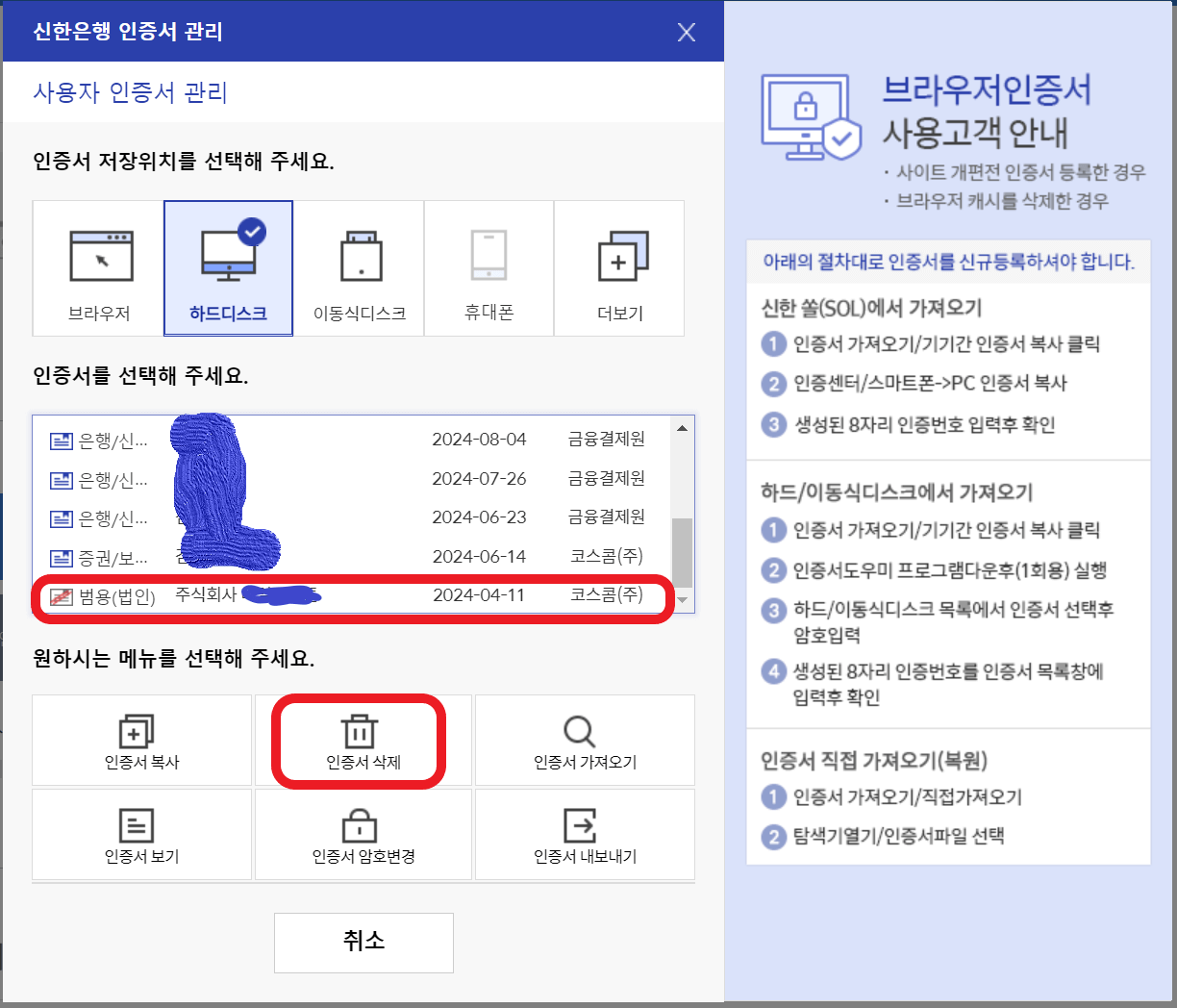Click the 인증서 삭제 button
The image size is (1177, 1008).
[363, 741]
